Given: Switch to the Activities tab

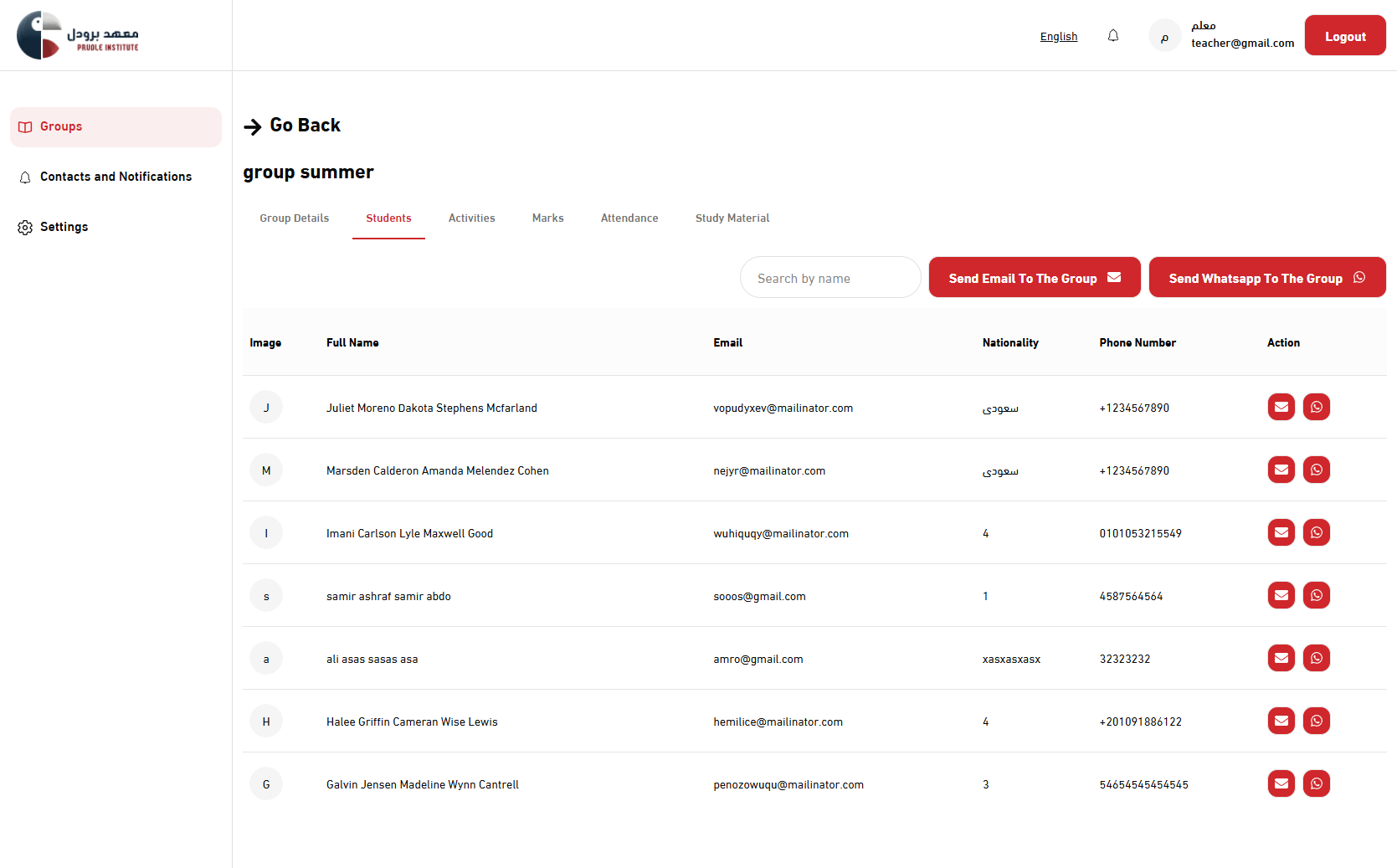Looking at the screenshot, I should click(471, 218).
